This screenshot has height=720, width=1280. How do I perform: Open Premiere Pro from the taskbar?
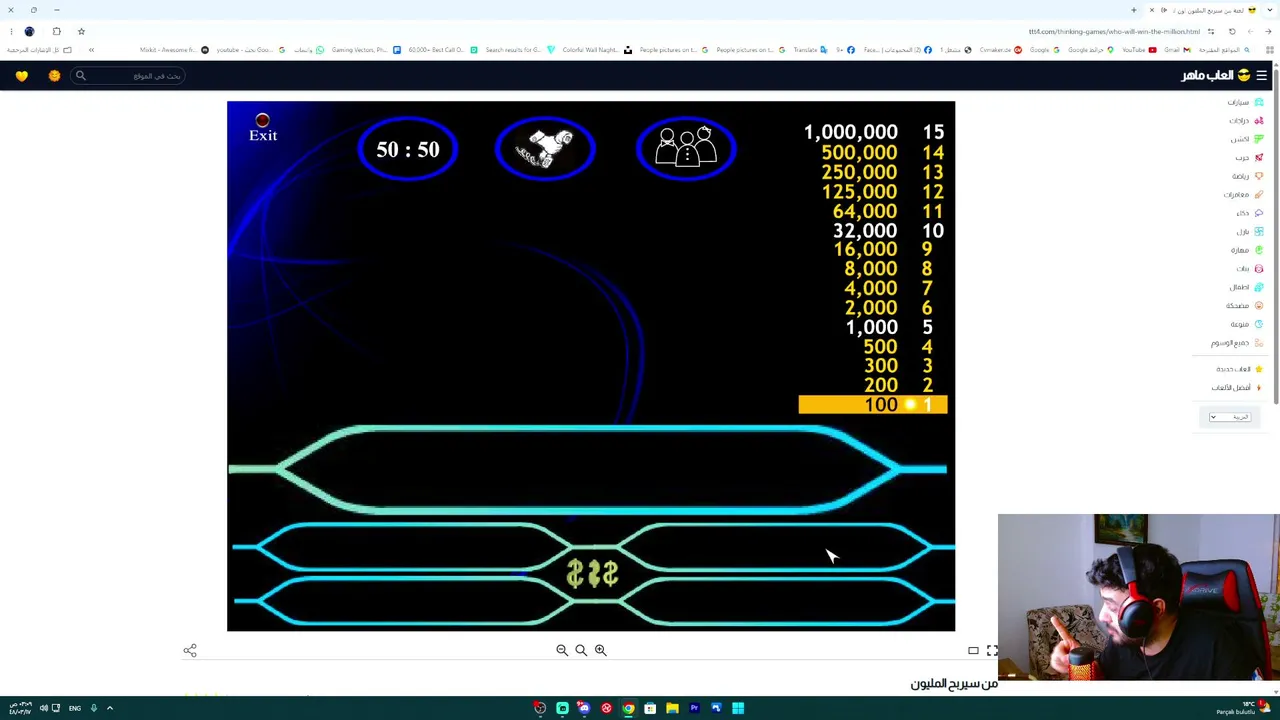694,708
